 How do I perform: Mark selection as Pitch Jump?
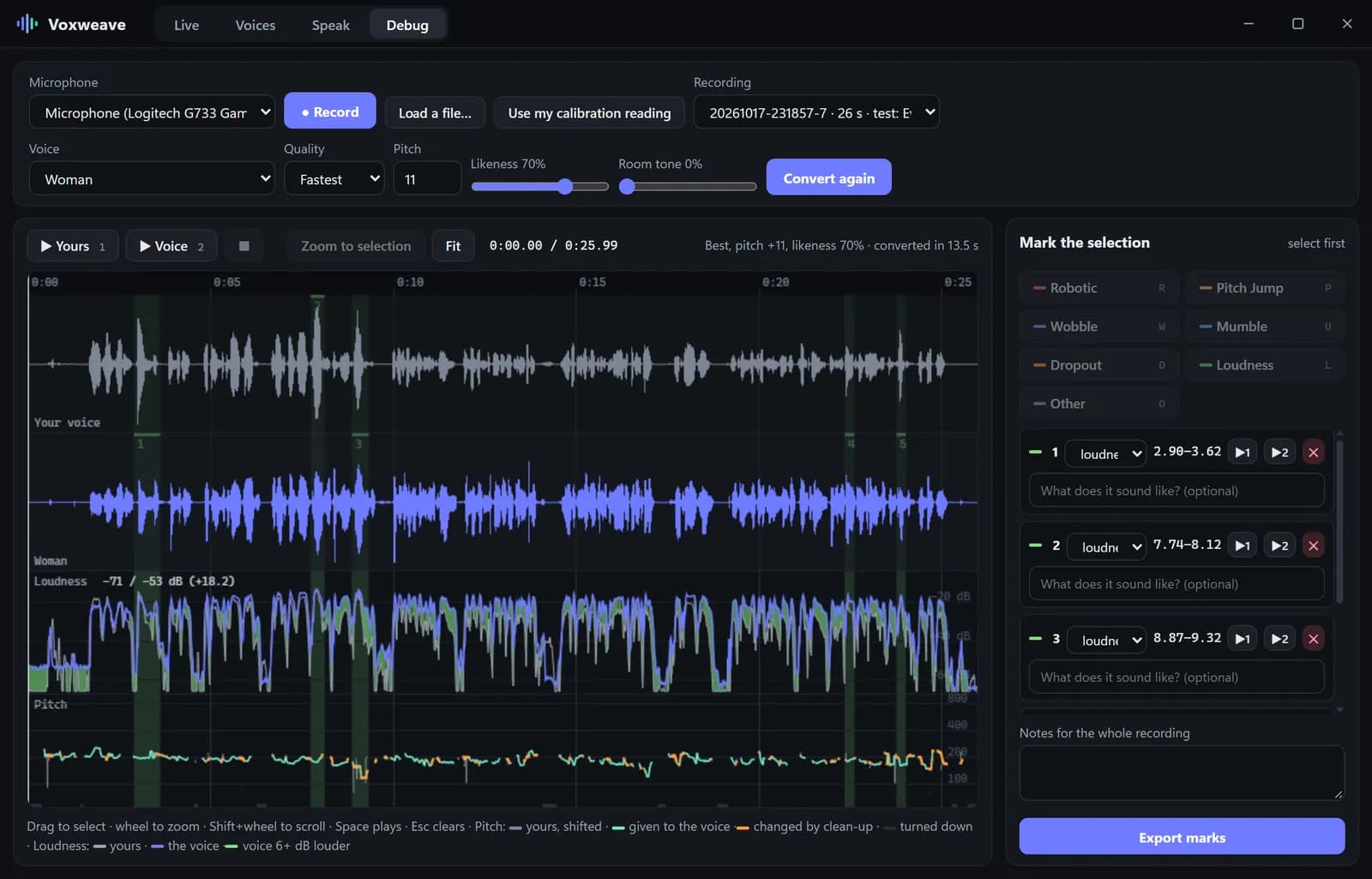tap(1265, 288)
